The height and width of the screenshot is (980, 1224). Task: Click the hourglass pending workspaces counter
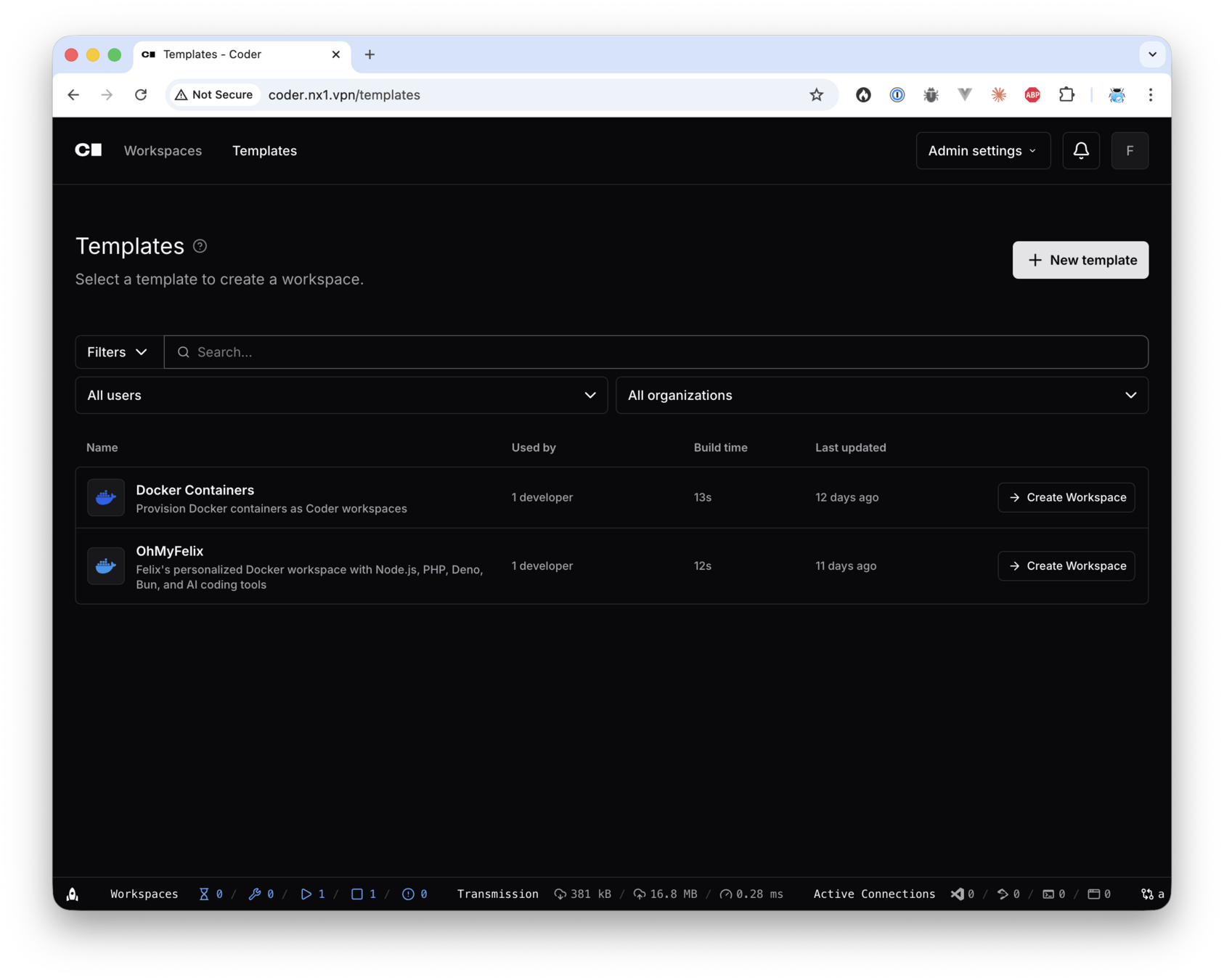click(211, 894)
